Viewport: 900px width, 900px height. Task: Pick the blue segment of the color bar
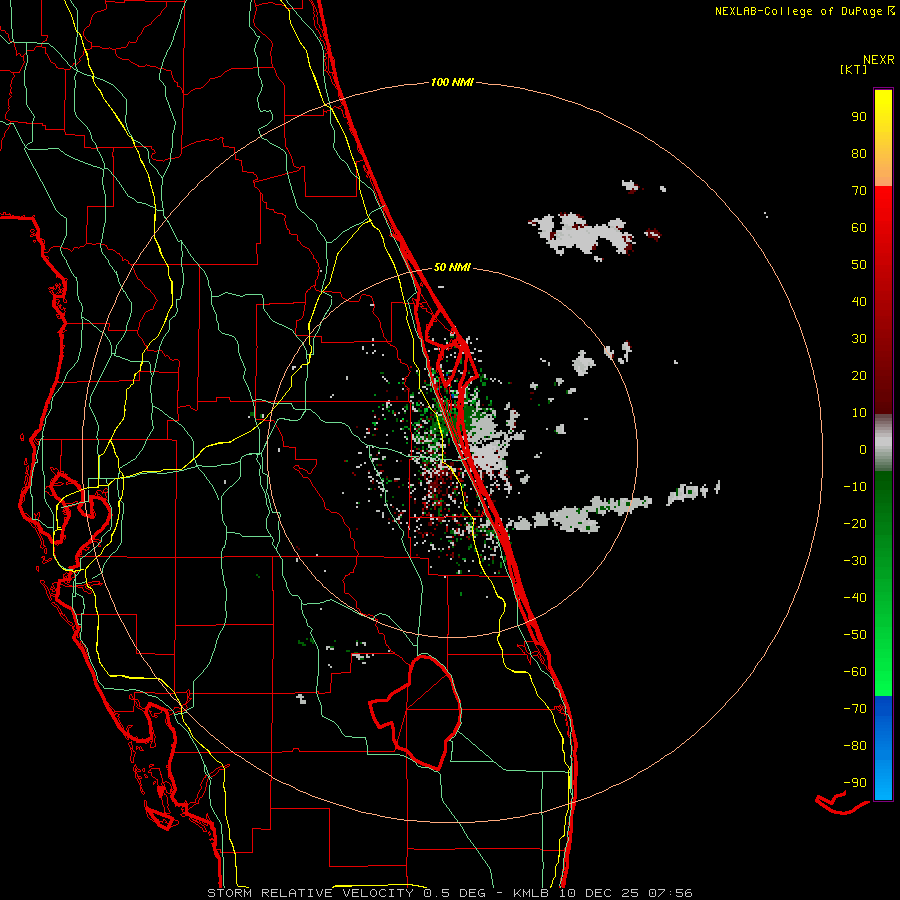coord(883,748)
